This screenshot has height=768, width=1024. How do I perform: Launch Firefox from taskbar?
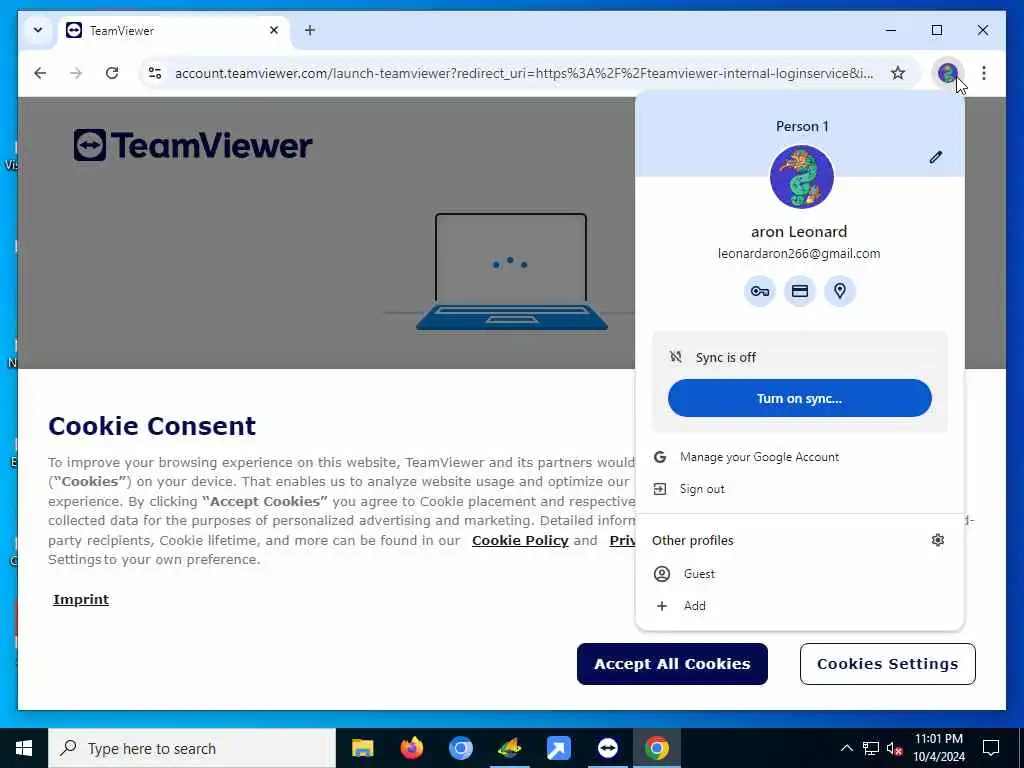click(411, 748)
